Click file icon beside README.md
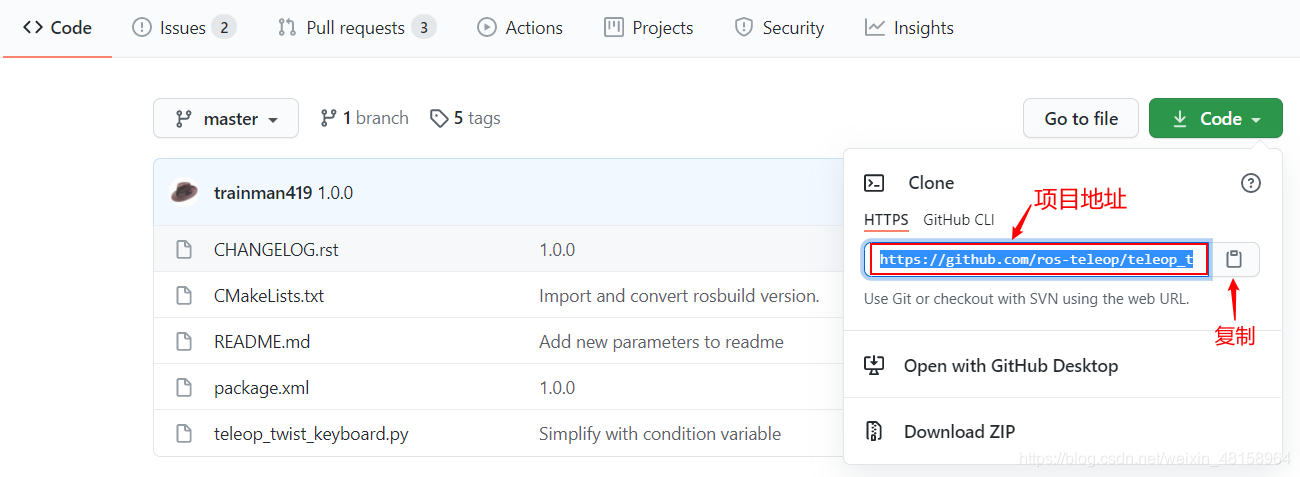Screen dimensions: 1300x477 (183, 342)
